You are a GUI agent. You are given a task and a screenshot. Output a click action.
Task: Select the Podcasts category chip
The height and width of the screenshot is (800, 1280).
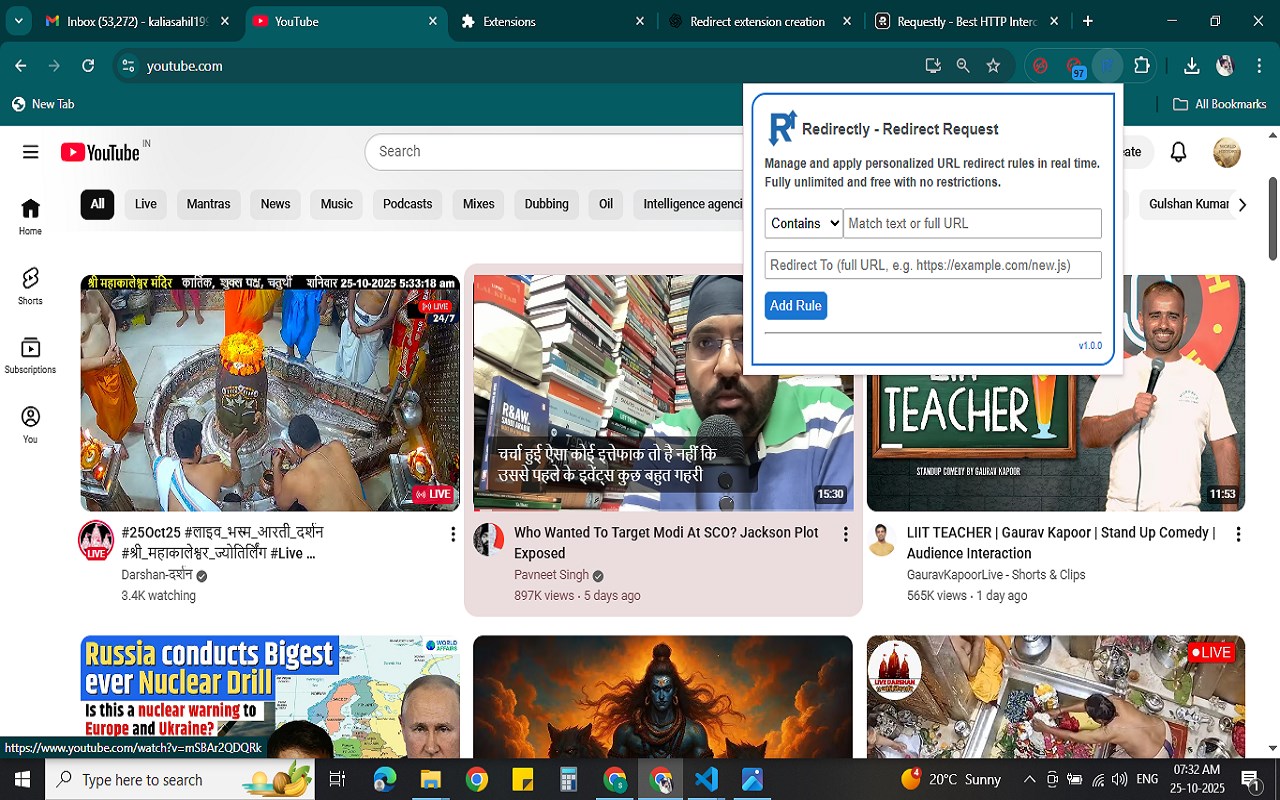407,204
